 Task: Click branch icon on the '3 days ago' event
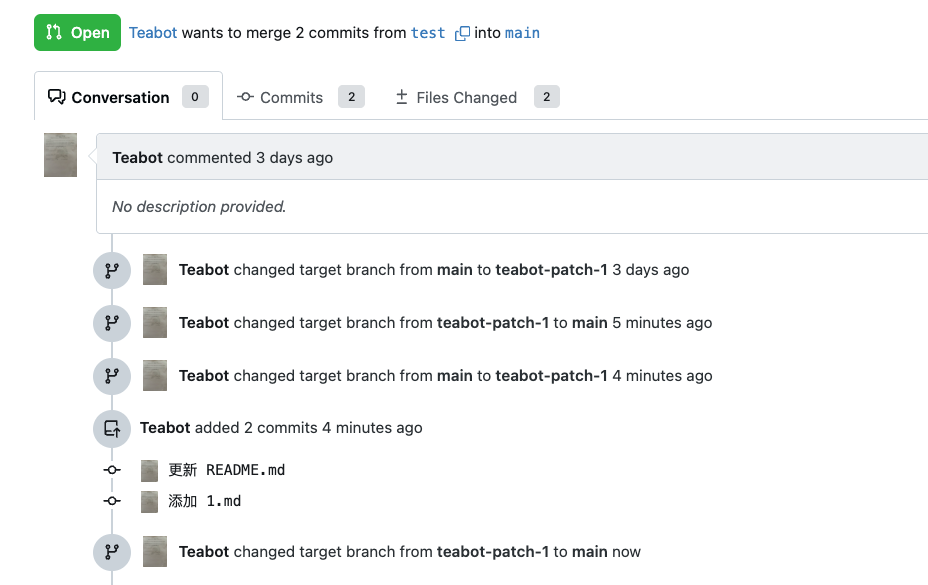click(112, 270)
